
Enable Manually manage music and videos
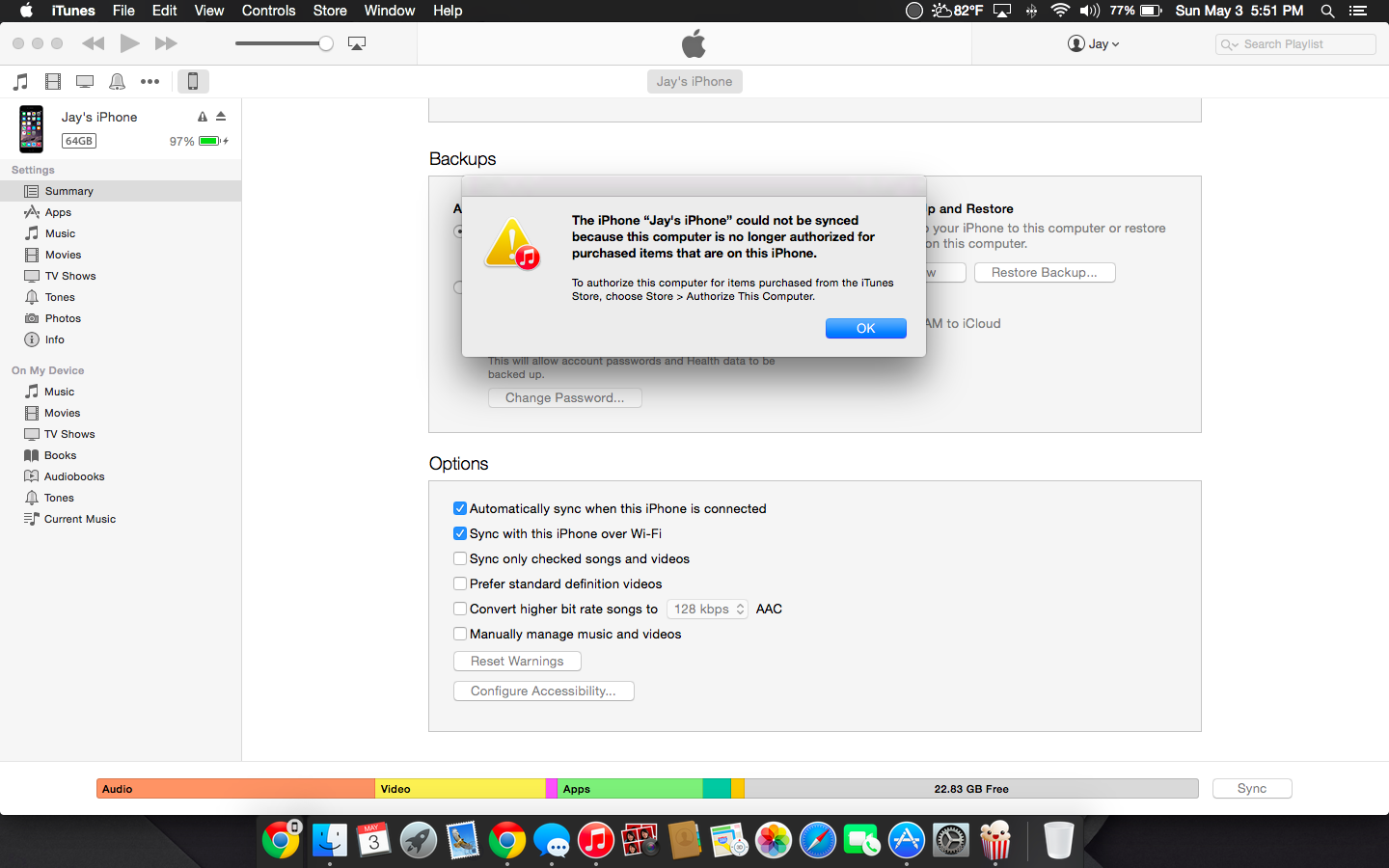[x=460, y=634]
